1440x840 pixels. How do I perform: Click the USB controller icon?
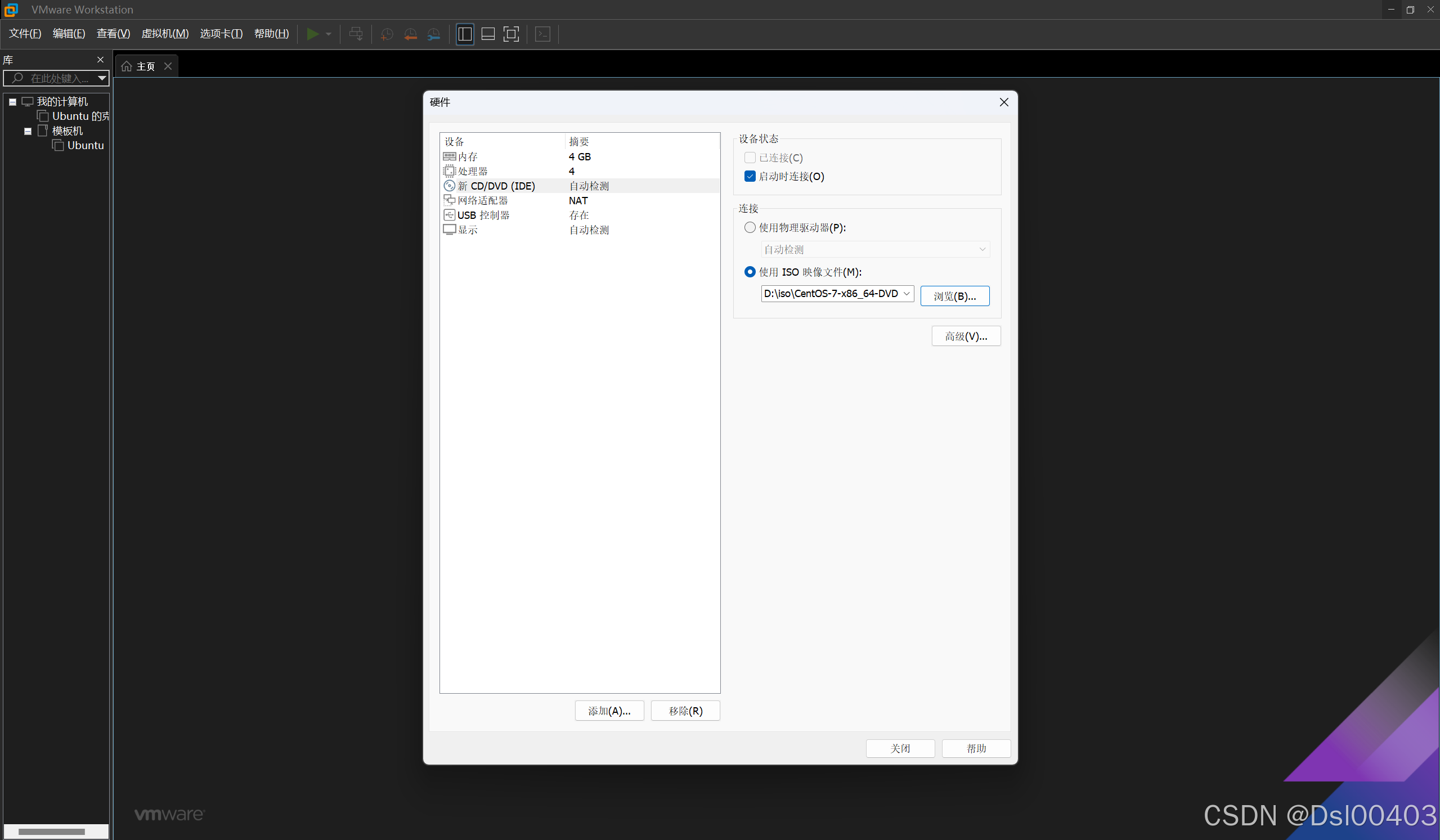point(450,215)
